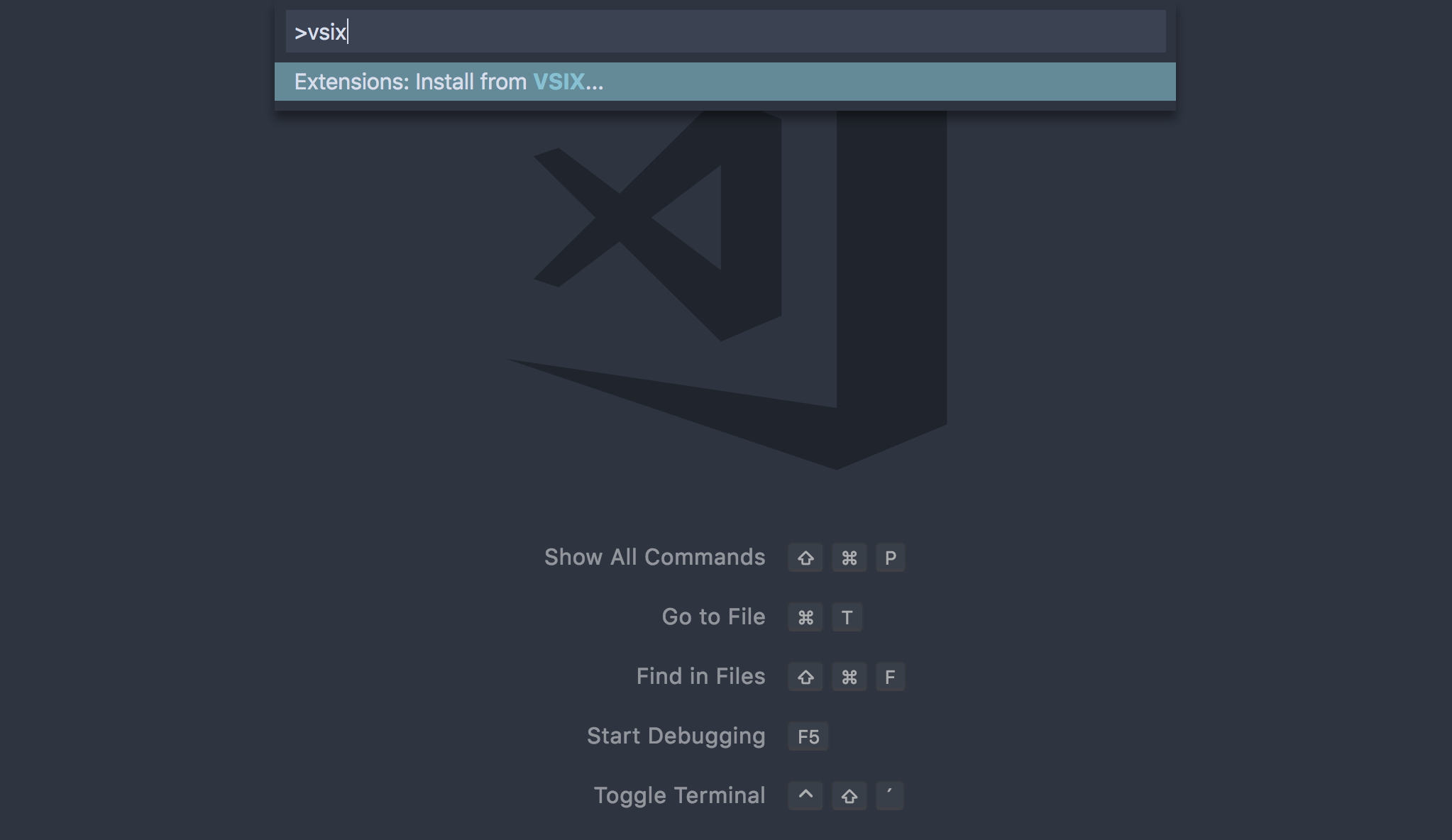1452x840 pixels.
Task: Click the T key icon for Go to File
Action: 846,617
